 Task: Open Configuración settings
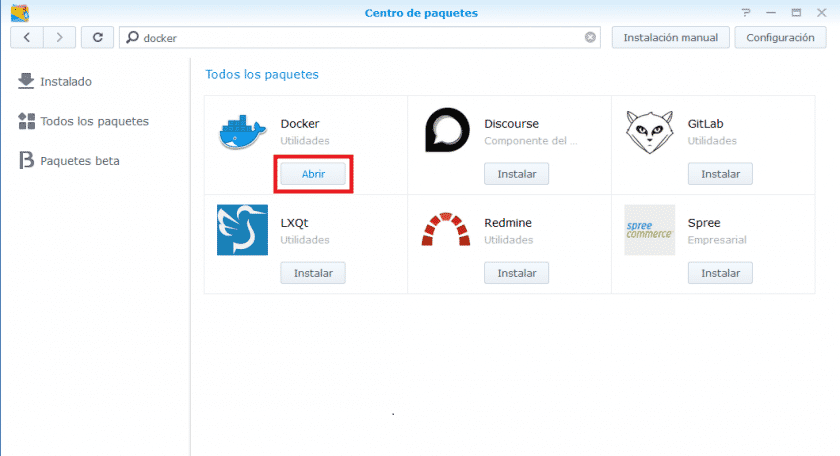[x=780, y=38]
